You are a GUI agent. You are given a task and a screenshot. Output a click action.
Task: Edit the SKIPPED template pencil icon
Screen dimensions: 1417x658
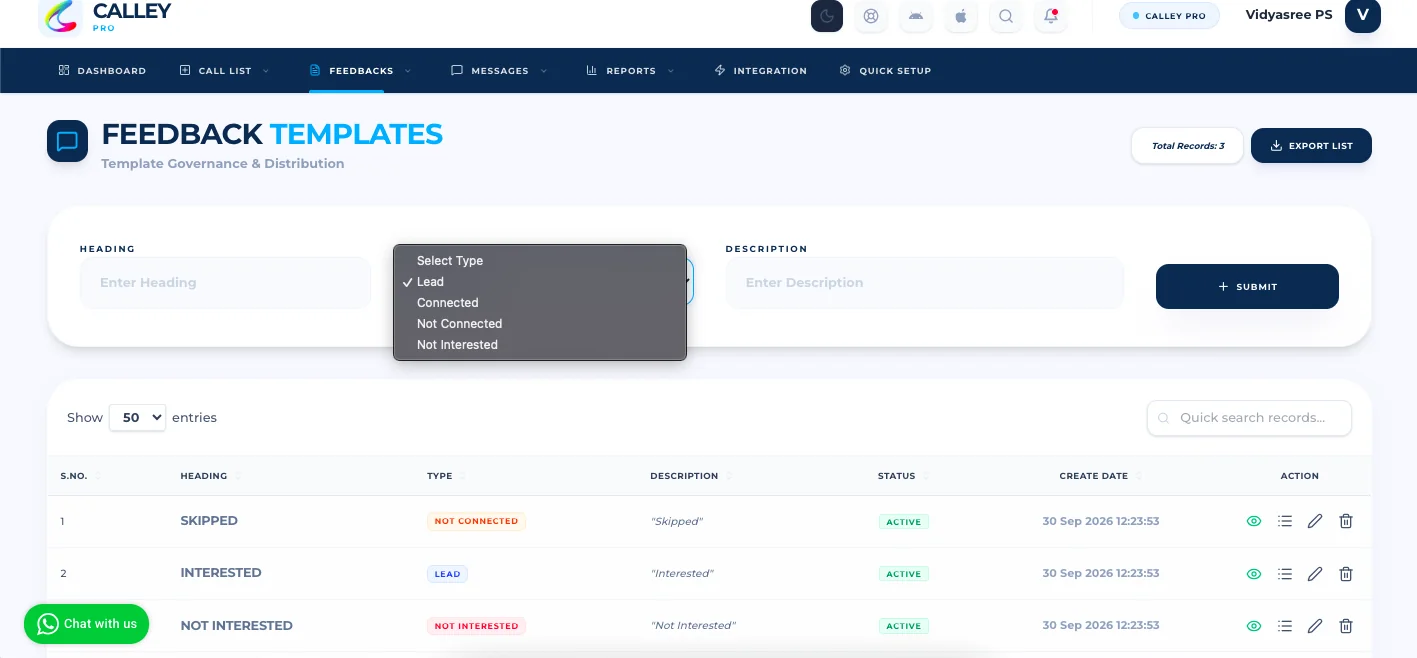[x=1315, y=521]
